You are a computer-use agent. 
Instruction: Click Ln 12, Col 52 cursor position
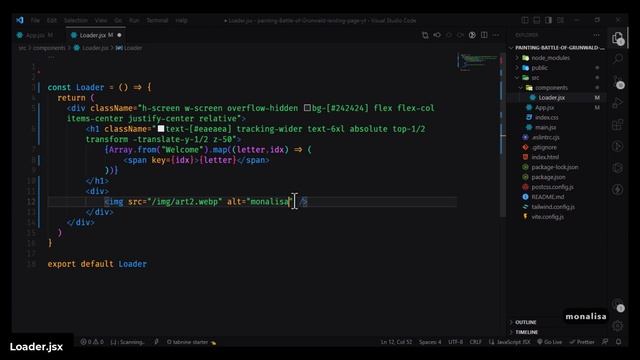click(396, 342)
